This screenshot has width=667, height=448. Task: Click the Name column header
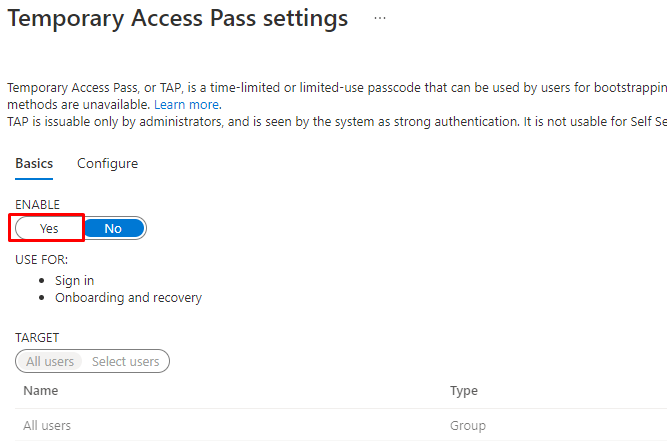[x=41, y=391]
